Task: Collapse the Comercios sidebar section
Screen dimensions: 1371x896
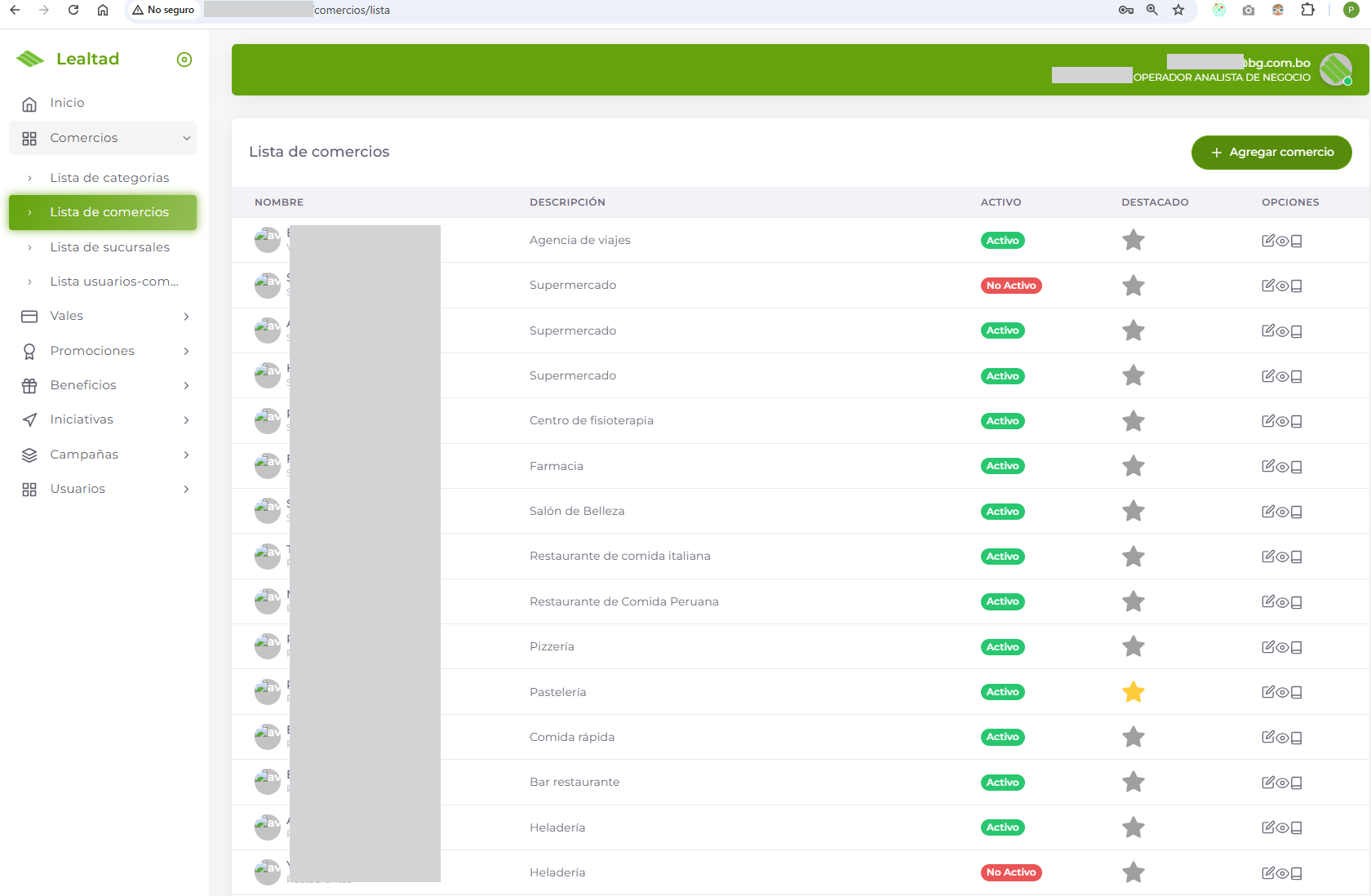Action: tap(187, 138)
